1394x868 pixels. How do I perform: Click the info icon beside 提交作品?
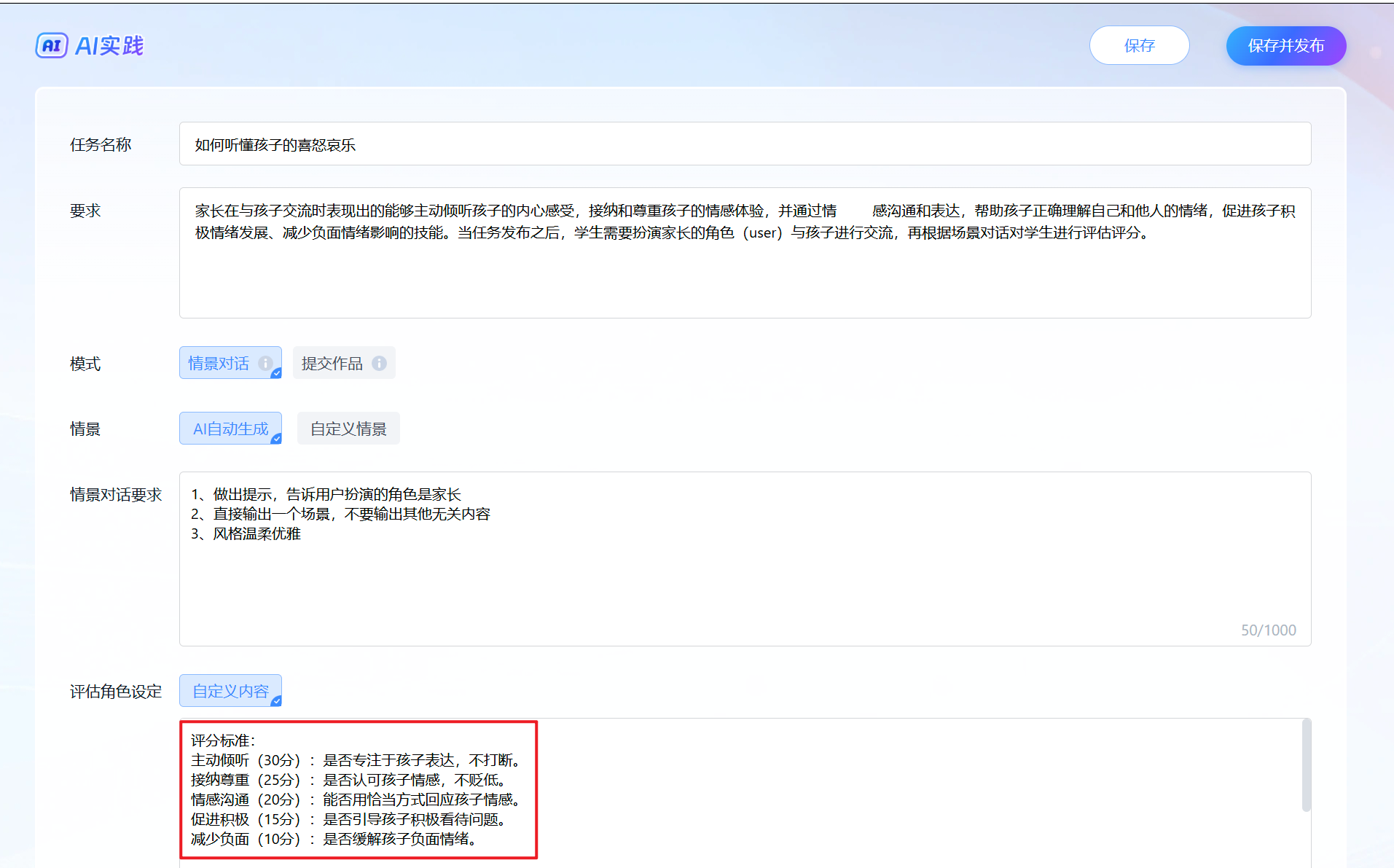pyautogui.click(x=379, y=363)
